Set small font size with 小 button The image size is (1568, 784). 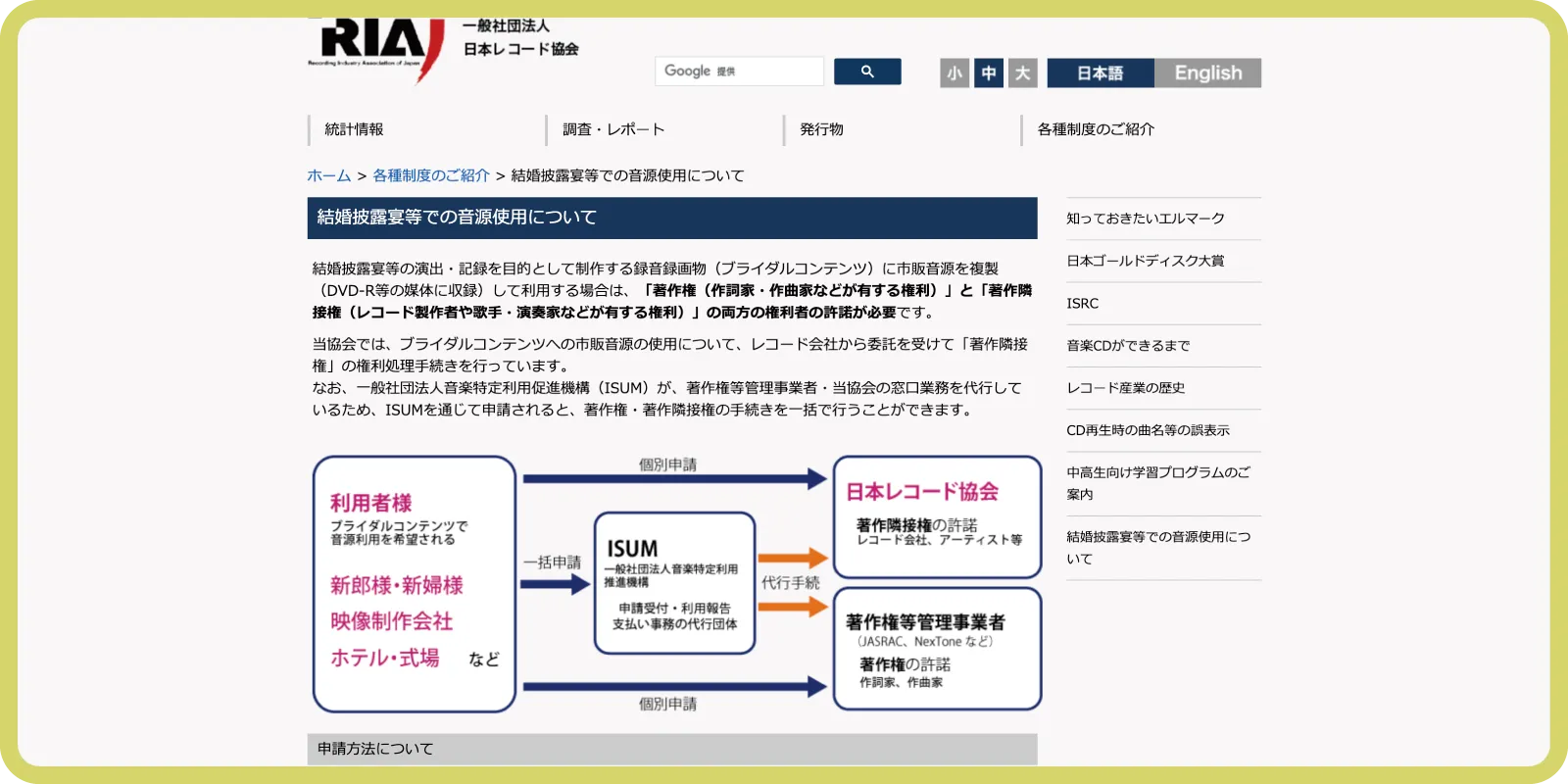click(x=955, y=73)
